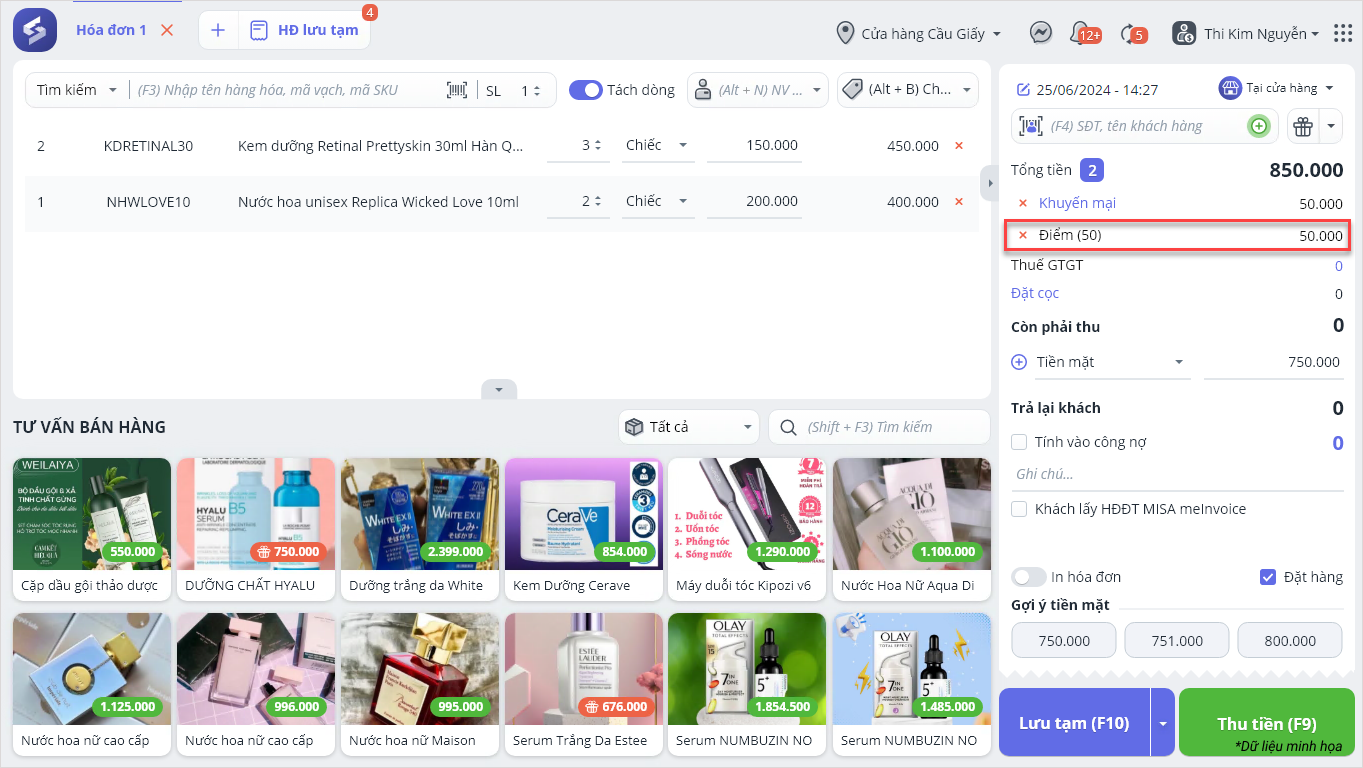The image size is (1363, 768).
Task: Edit the 750.000 cash amount field
Action: point(1273,362)
